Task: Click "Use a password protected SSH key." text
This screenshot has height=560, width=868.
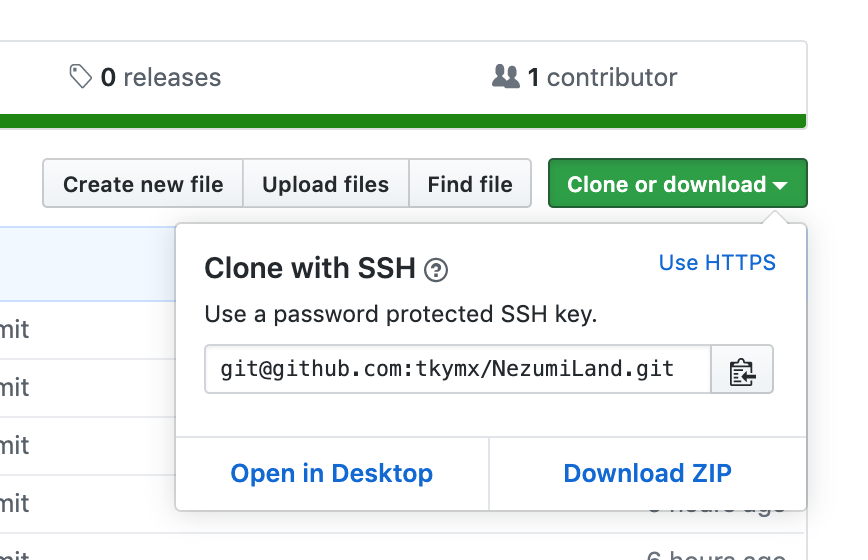Action: tap(401, 314)
